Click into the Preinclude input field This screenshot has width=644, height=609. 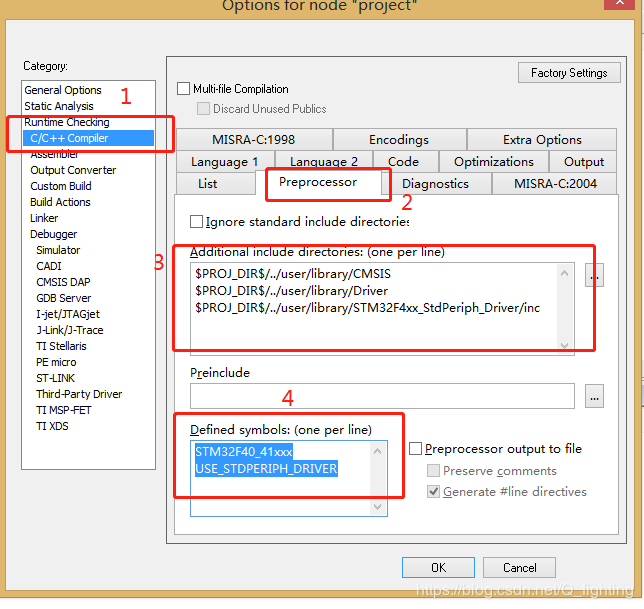click(x=382, y=396)
